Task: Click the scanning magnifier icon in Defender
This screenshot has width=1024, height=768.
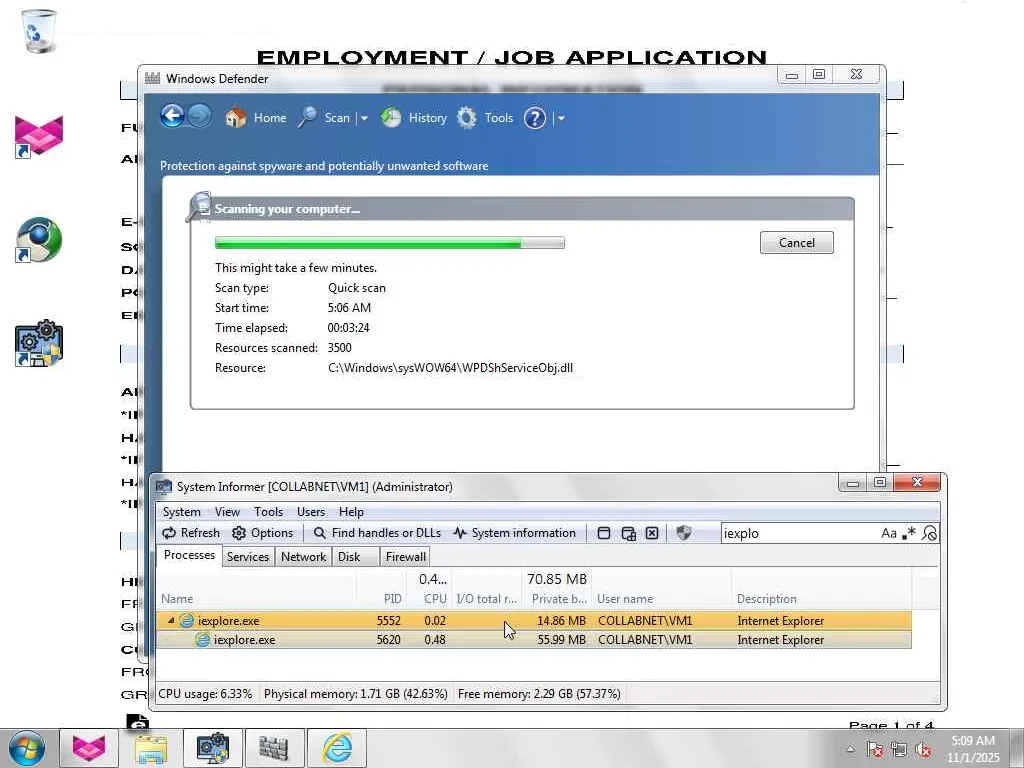Action: tap(199, 206)
